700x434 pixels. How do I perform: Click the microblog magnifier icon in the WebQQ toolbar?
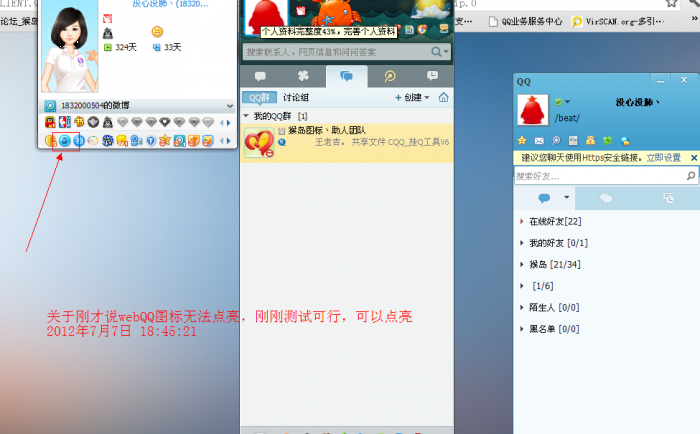pyautogui.click(x=556, y=141)
